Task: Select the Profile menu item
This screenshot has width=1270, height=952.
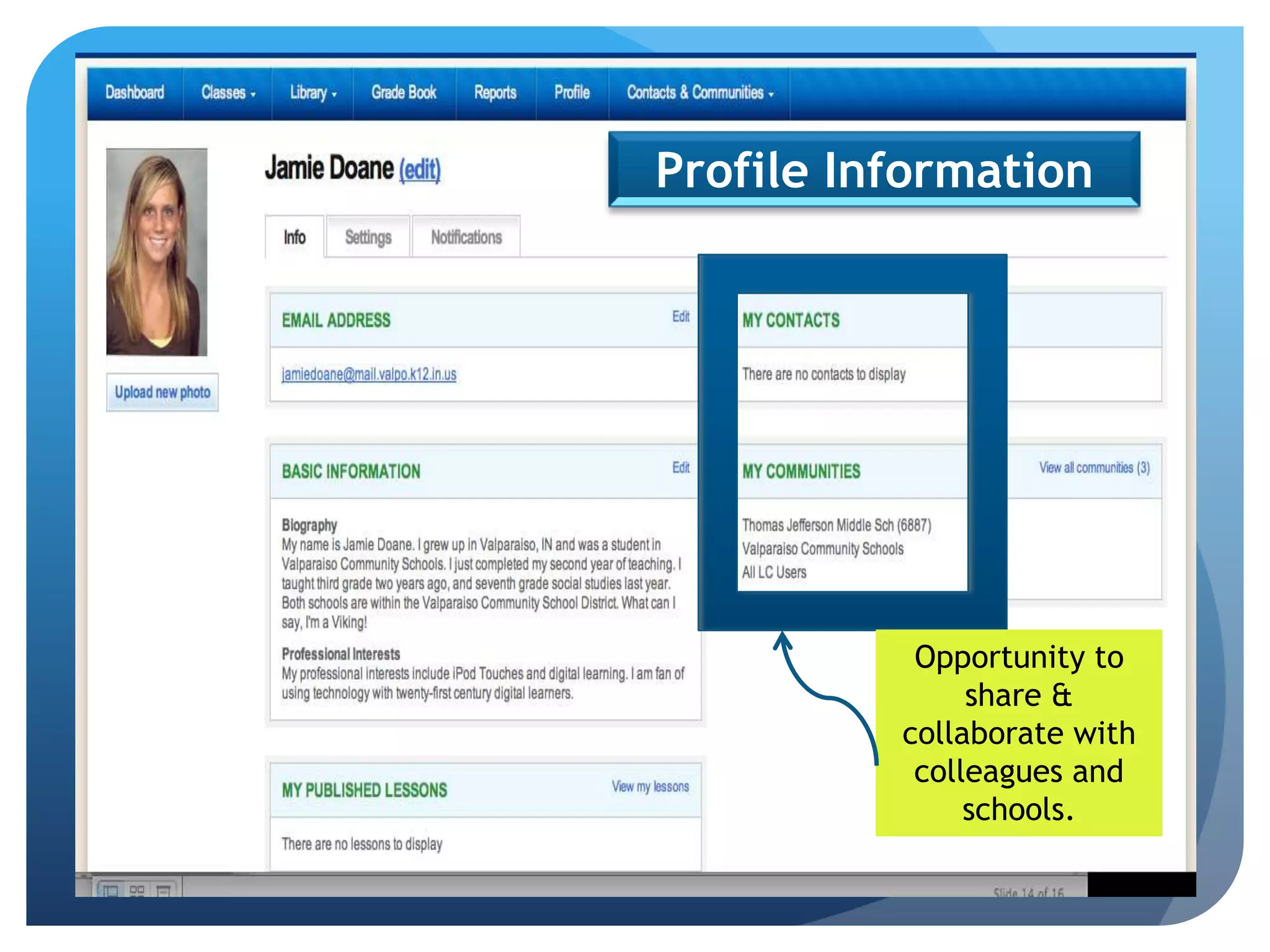Action: pyautogui.click(x=572, y=93)
